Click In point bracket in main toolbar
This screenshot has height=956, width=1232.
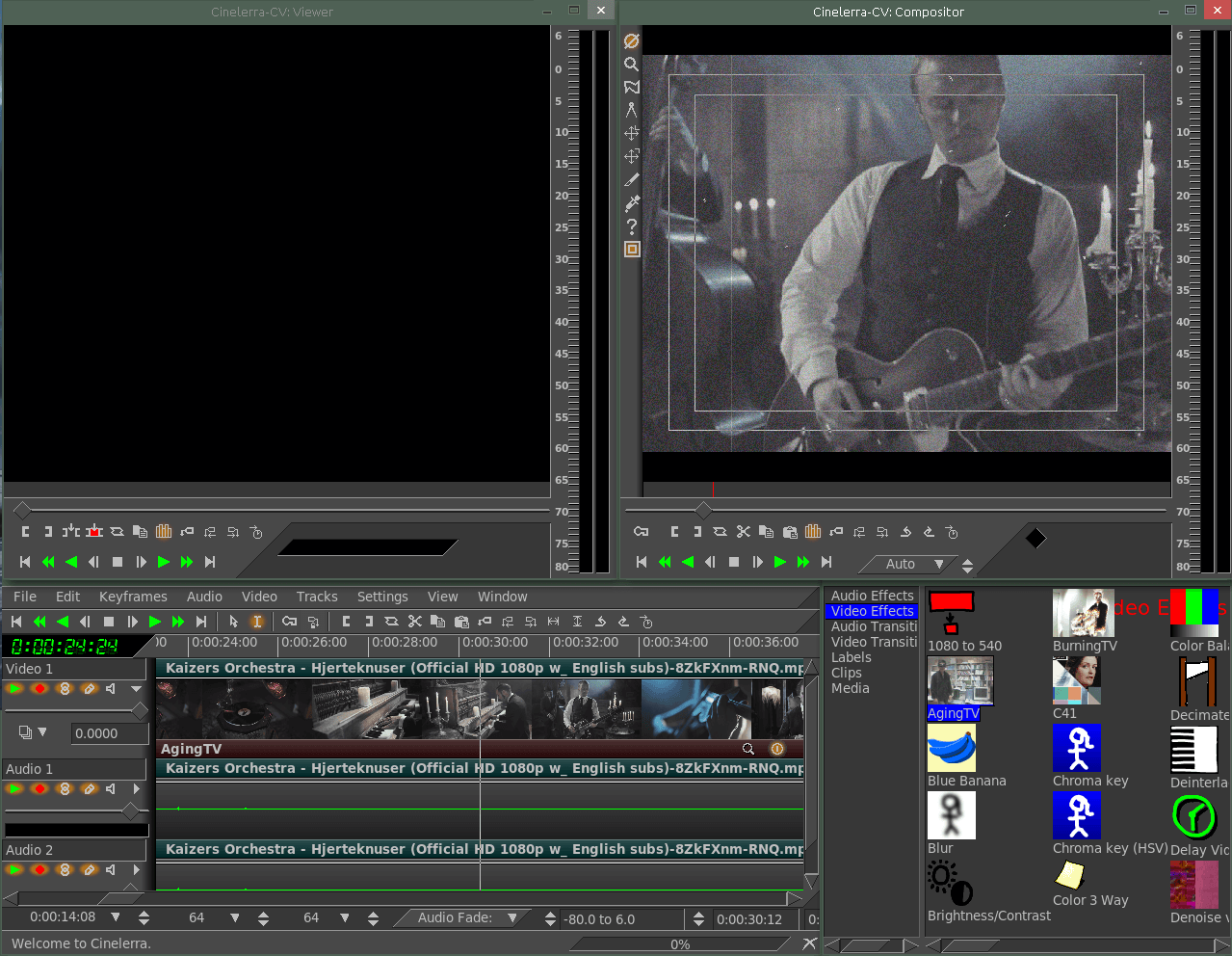[346, 622]
